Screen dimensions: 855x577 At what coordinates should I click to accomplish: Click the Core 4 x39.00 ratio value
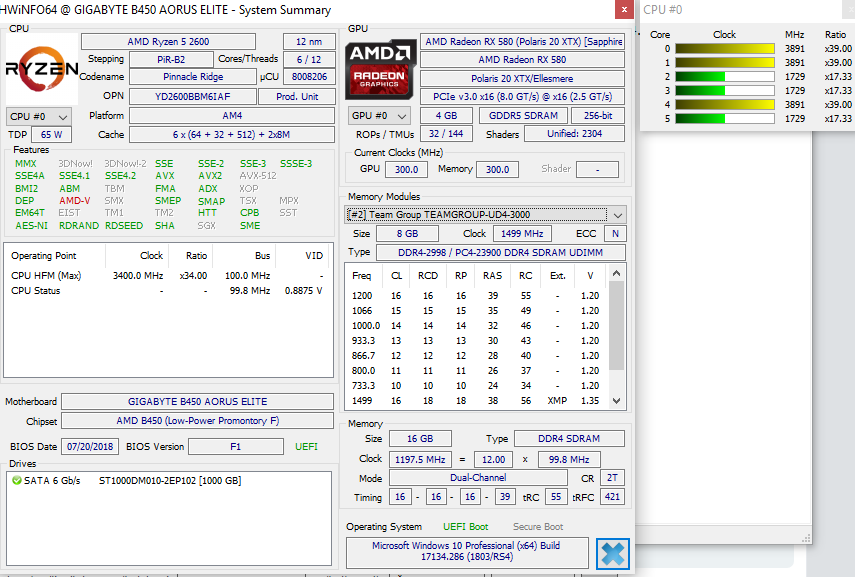(x=838, y=104)
